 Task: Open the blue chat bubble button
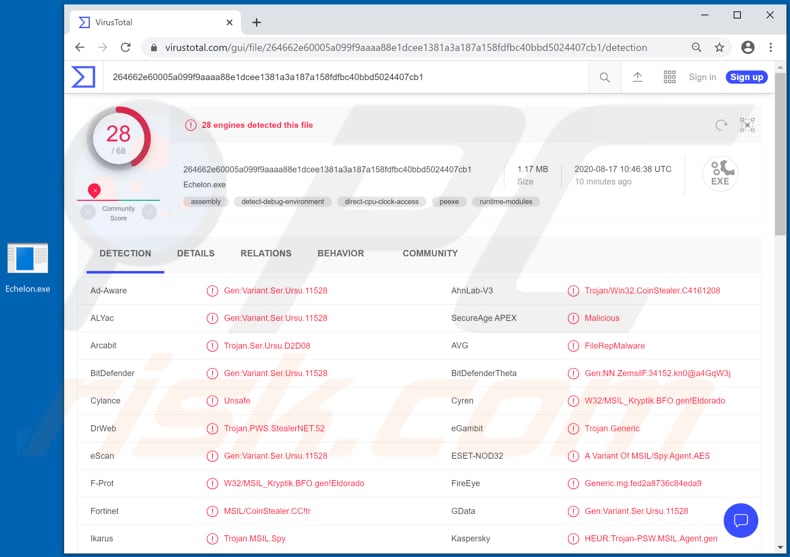tap(741, 520)
